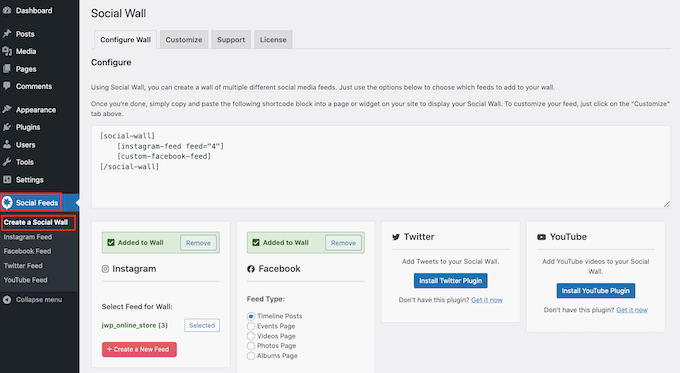Click the Users person icon
680x373 pixels.
tap(7, 144)
